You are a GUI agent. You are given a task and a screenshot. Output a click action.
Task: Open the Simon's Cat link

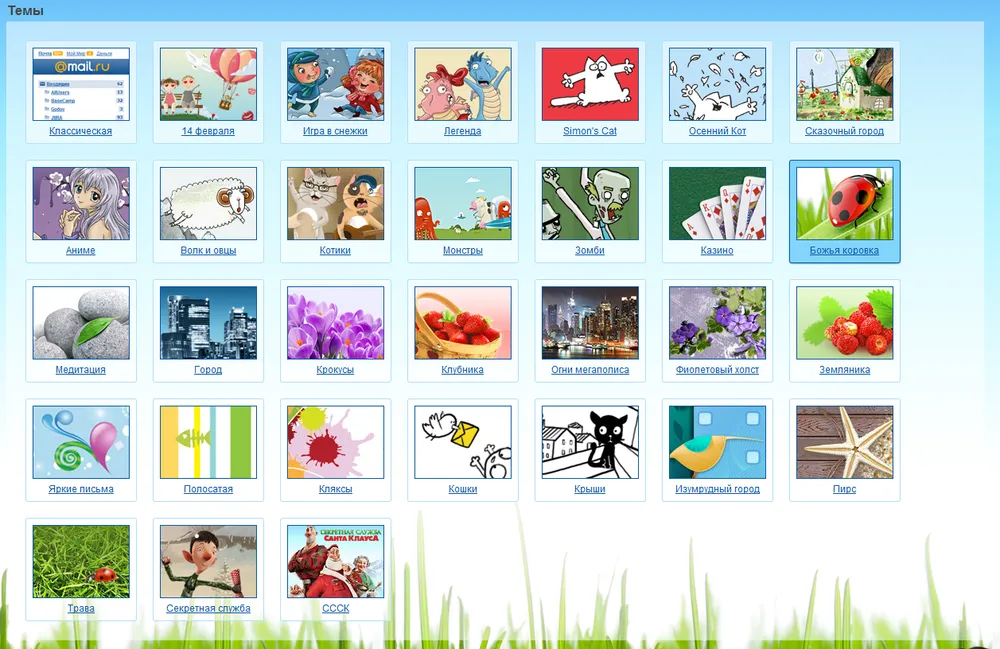click(590, 131)
